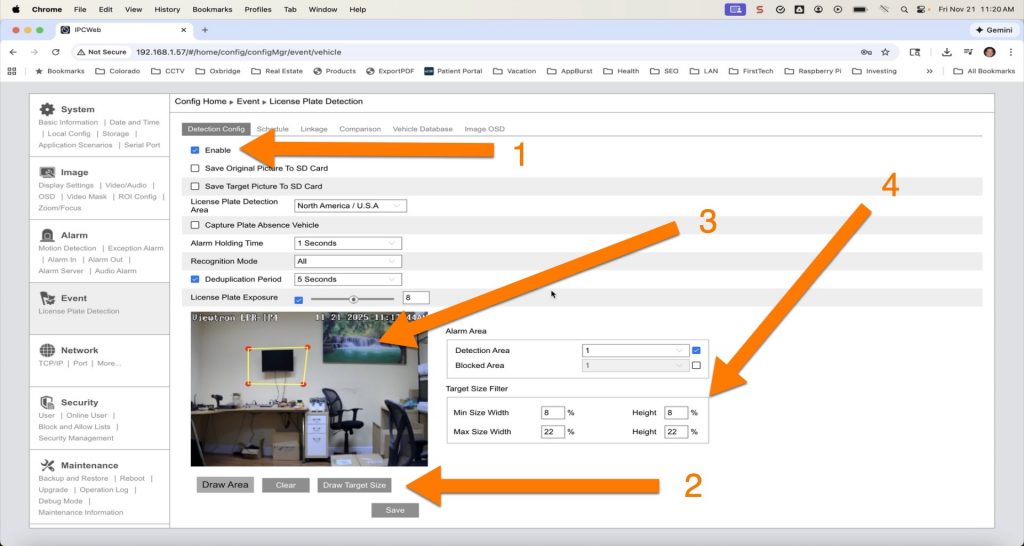This screenshot has width=1024, height=546.
Task: Click the Security section icon
Action: tap(46, 402)
